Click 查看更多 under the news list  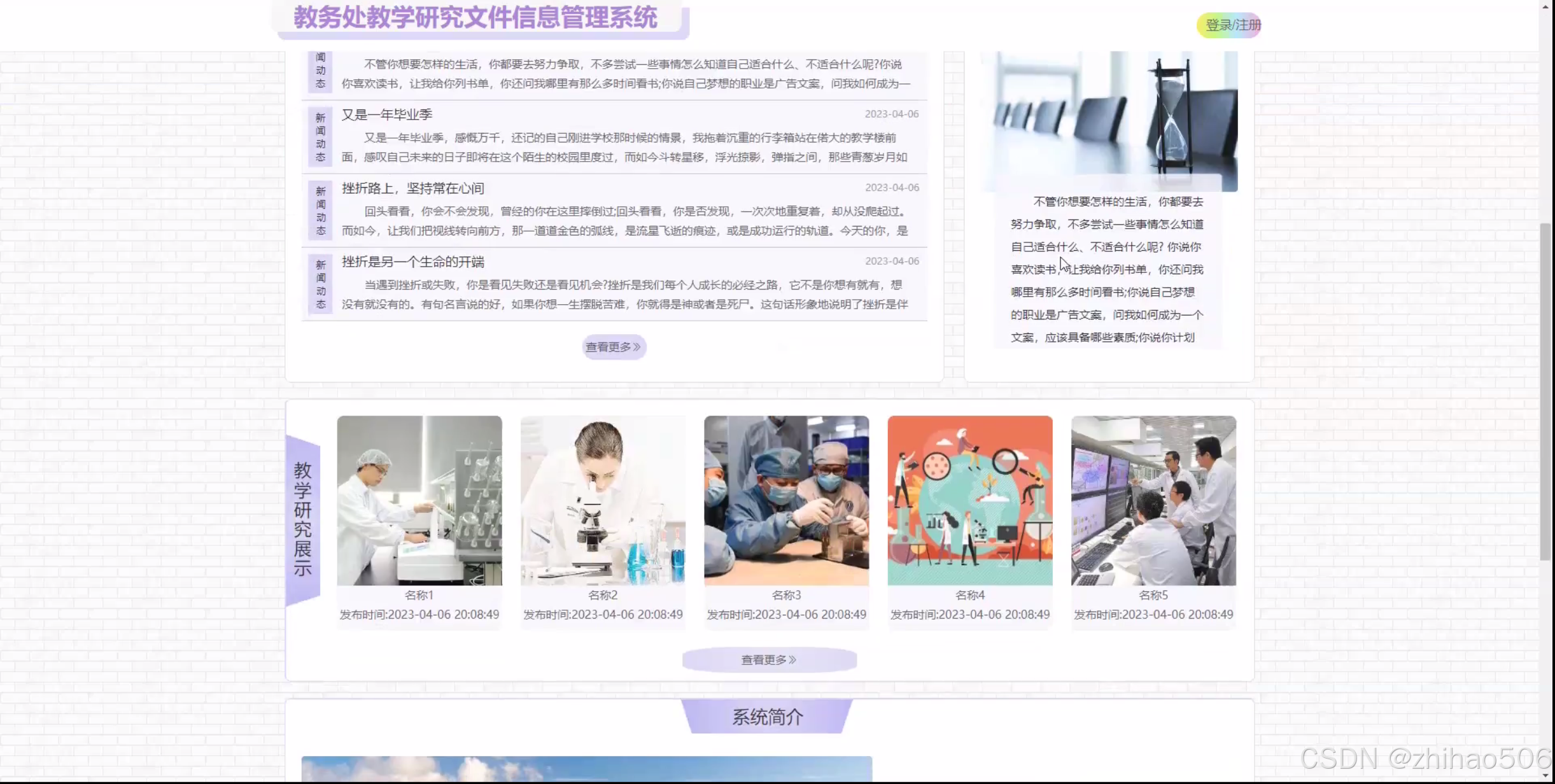pos(614,347)
